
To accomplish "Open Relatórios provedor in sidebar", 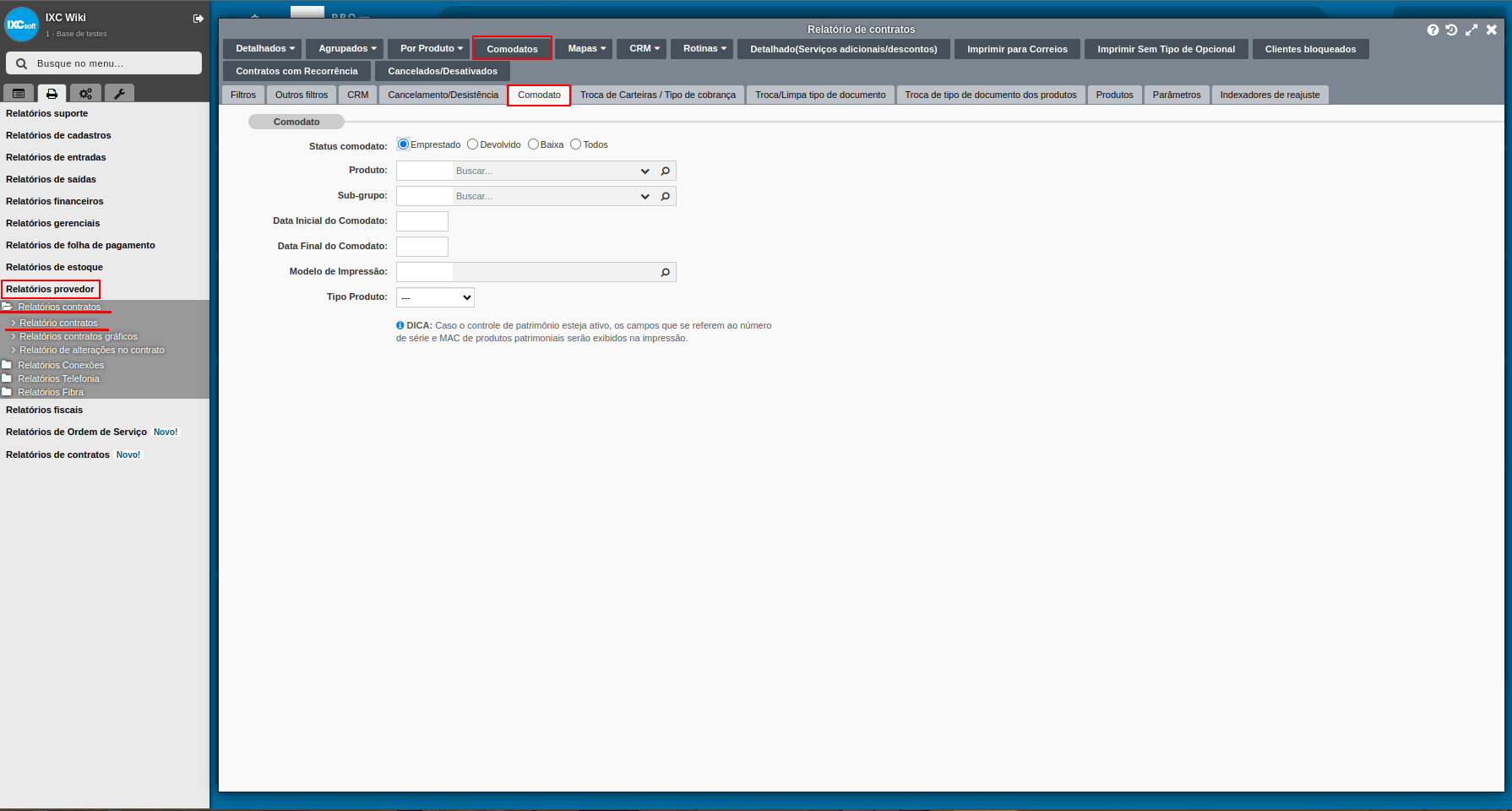I will 50,289.
